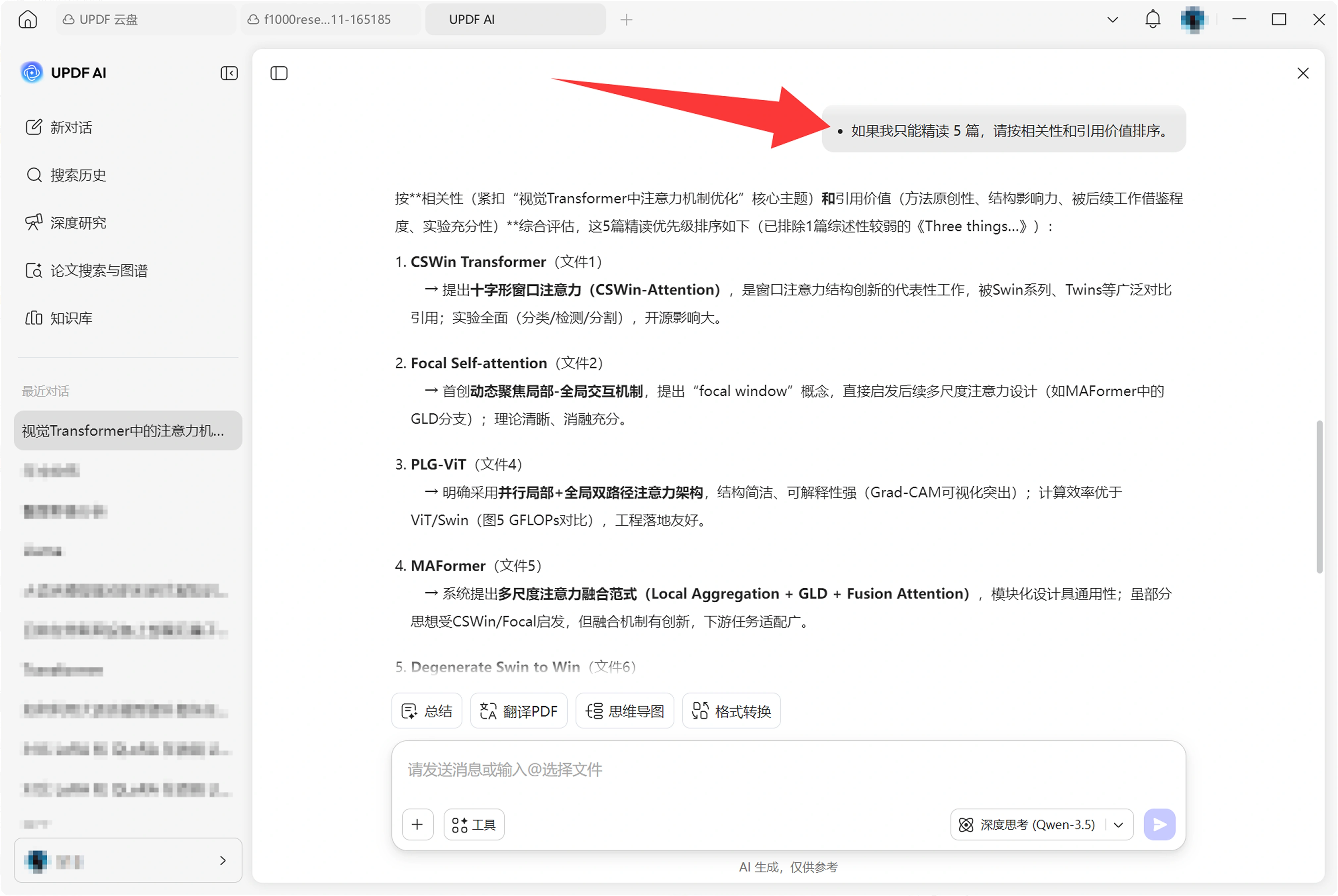Image resolution: width=1338 pixels, height=896 pixels.
Task: Open 搜索历史
Action: (128, 175)
